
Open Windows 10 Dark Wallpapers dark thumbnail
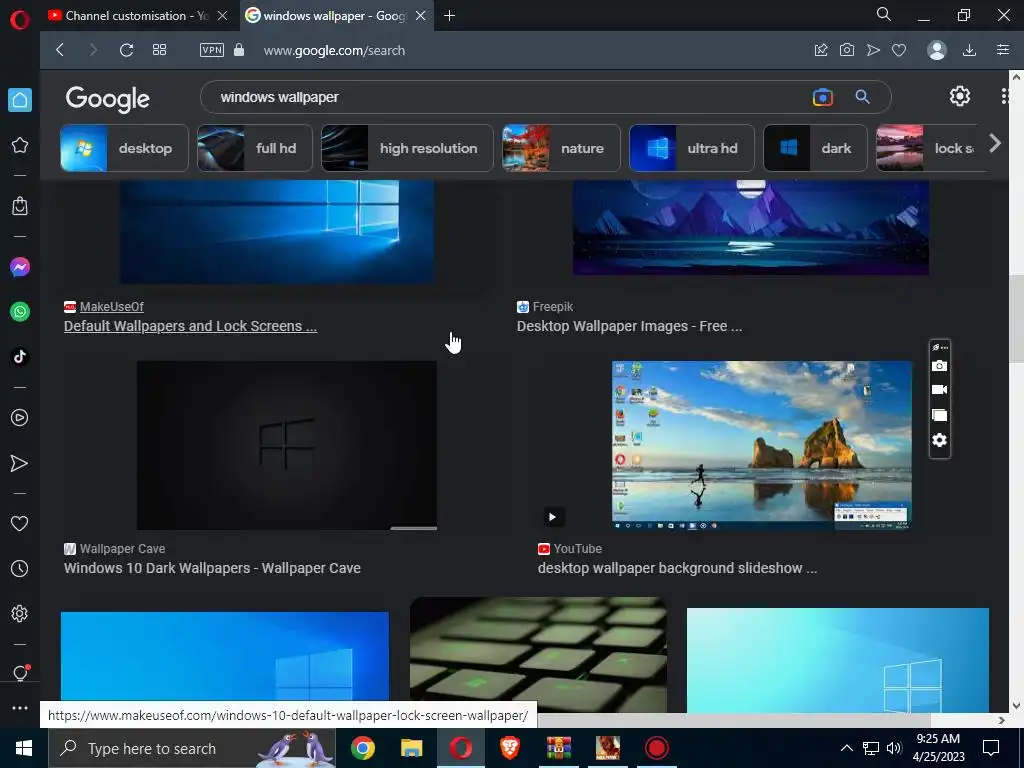tap(287, 445)
